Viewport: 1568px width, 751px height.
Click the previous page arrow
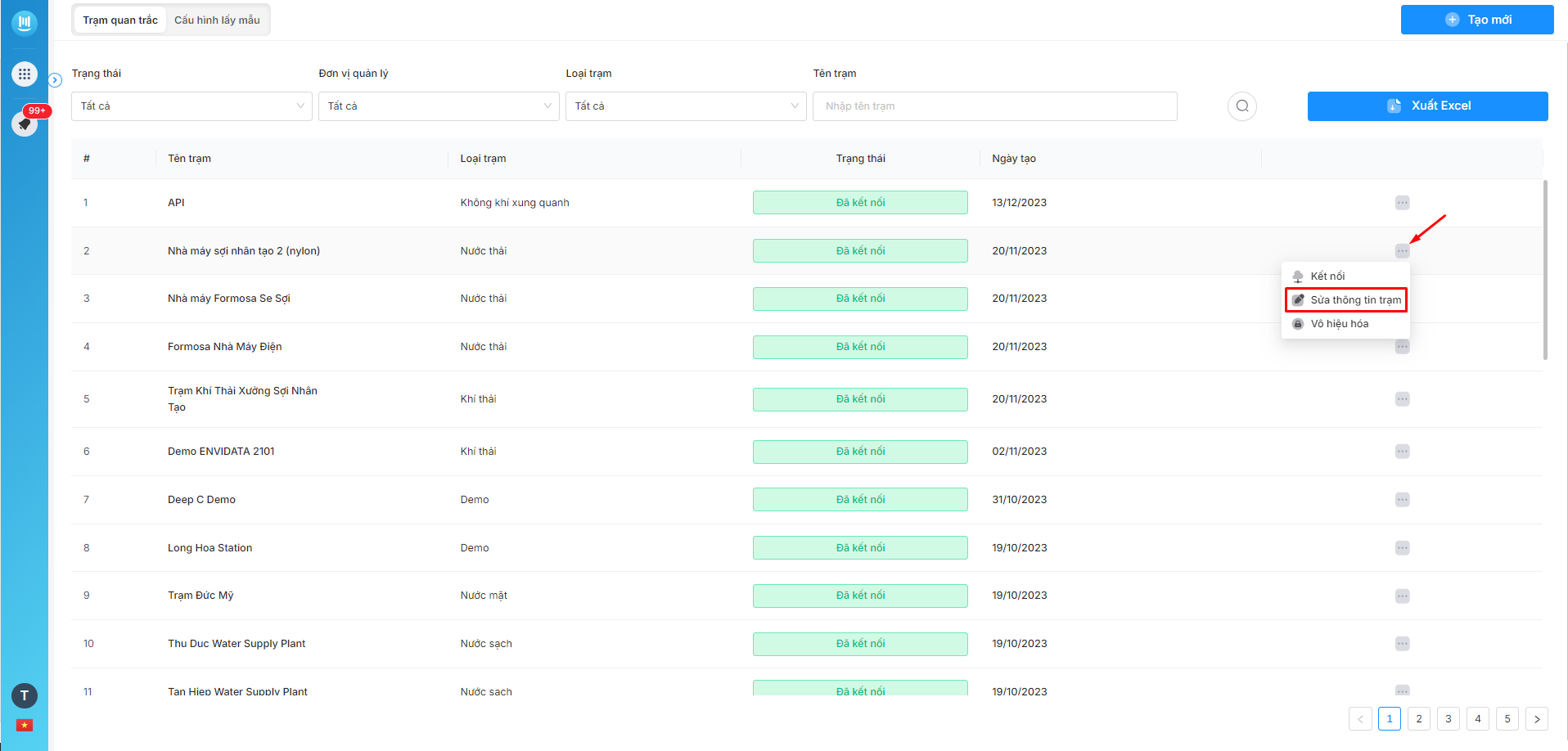(1360, 719)
